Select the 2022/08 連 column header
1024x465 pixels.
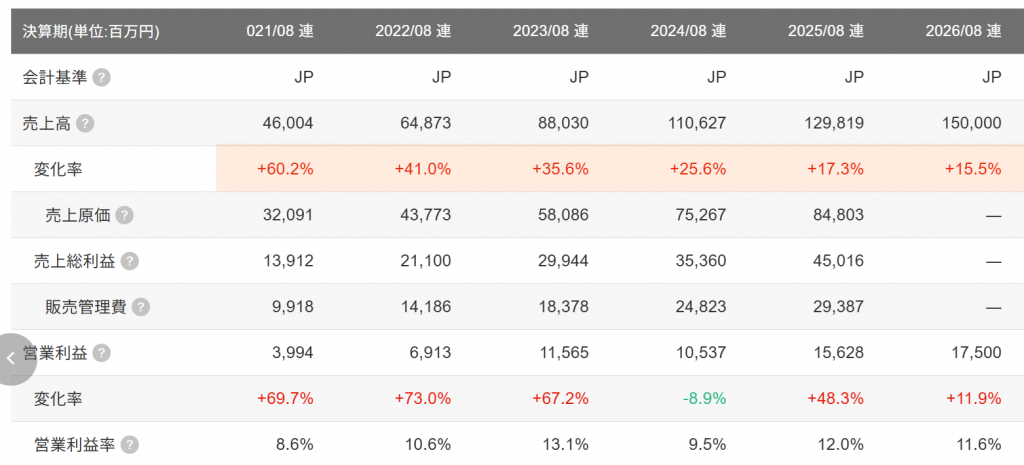[x=413, y=31]
